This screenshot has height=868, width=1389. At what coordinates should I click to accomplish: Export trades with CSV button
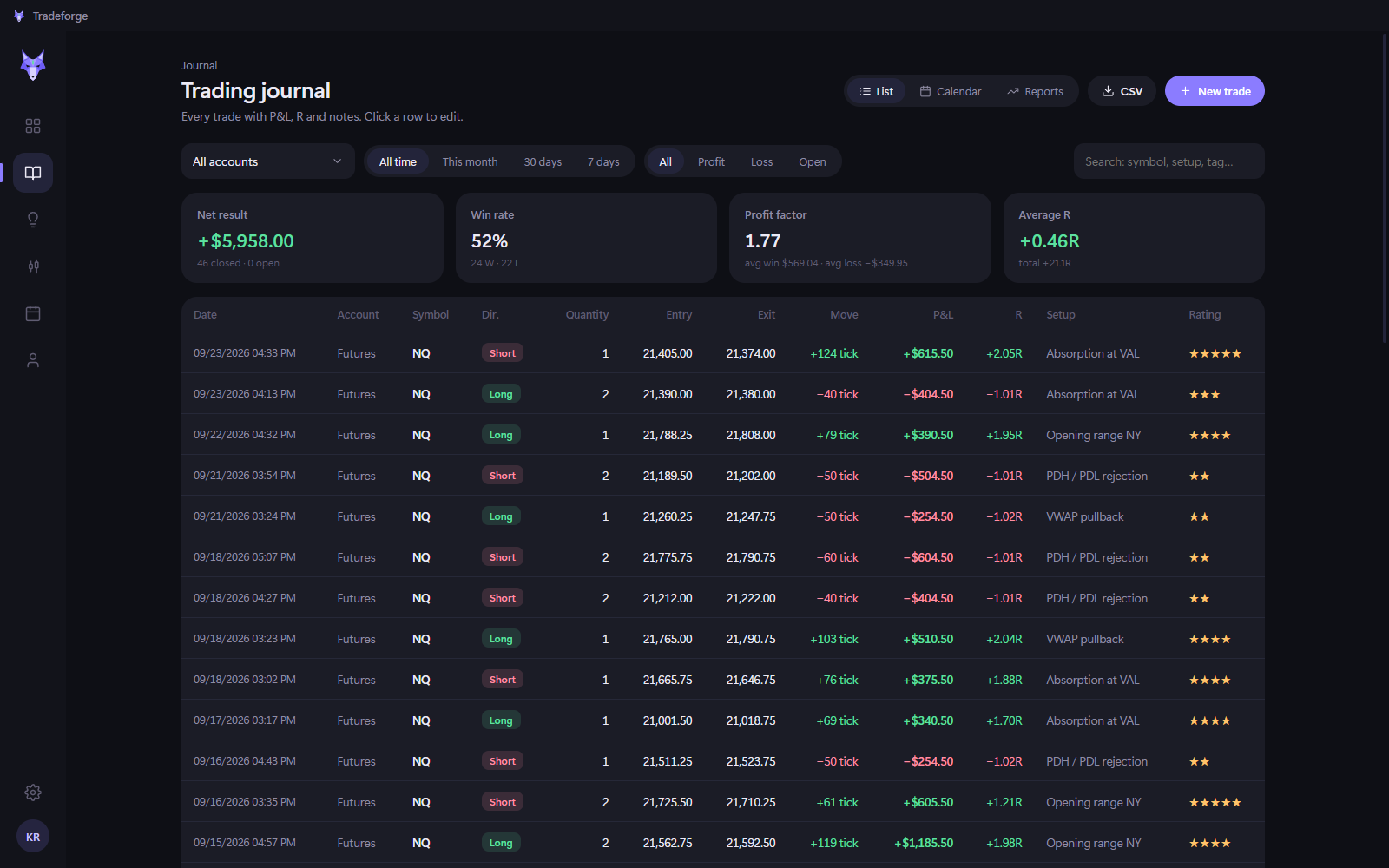coord(1122,91)
